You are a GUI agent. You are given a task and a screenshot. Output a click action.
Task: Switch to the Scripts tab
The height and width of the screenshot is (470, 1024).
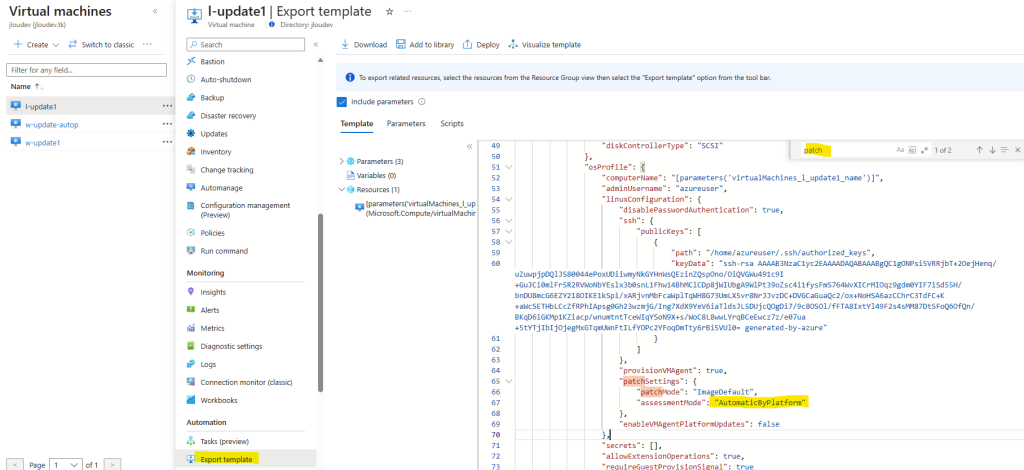coord(452,123)
